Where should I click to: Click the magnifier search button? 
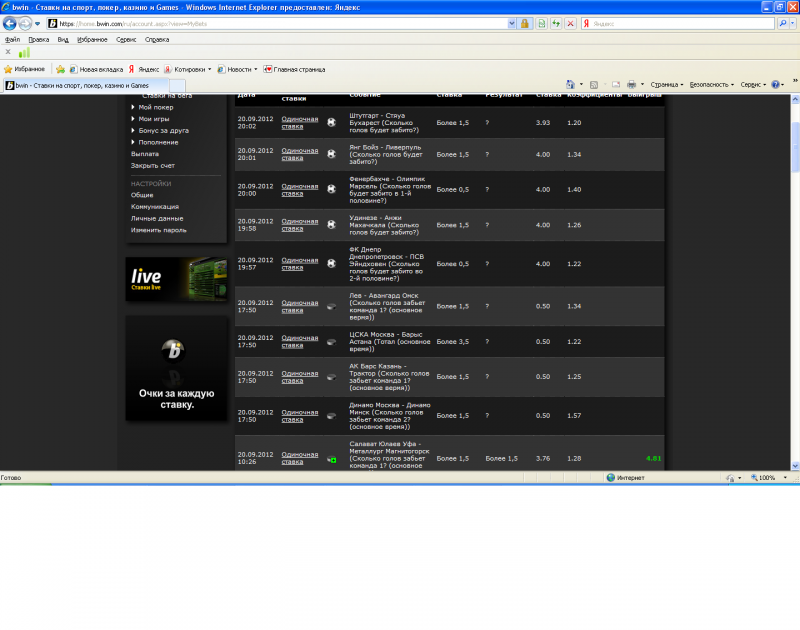point(783,23)
